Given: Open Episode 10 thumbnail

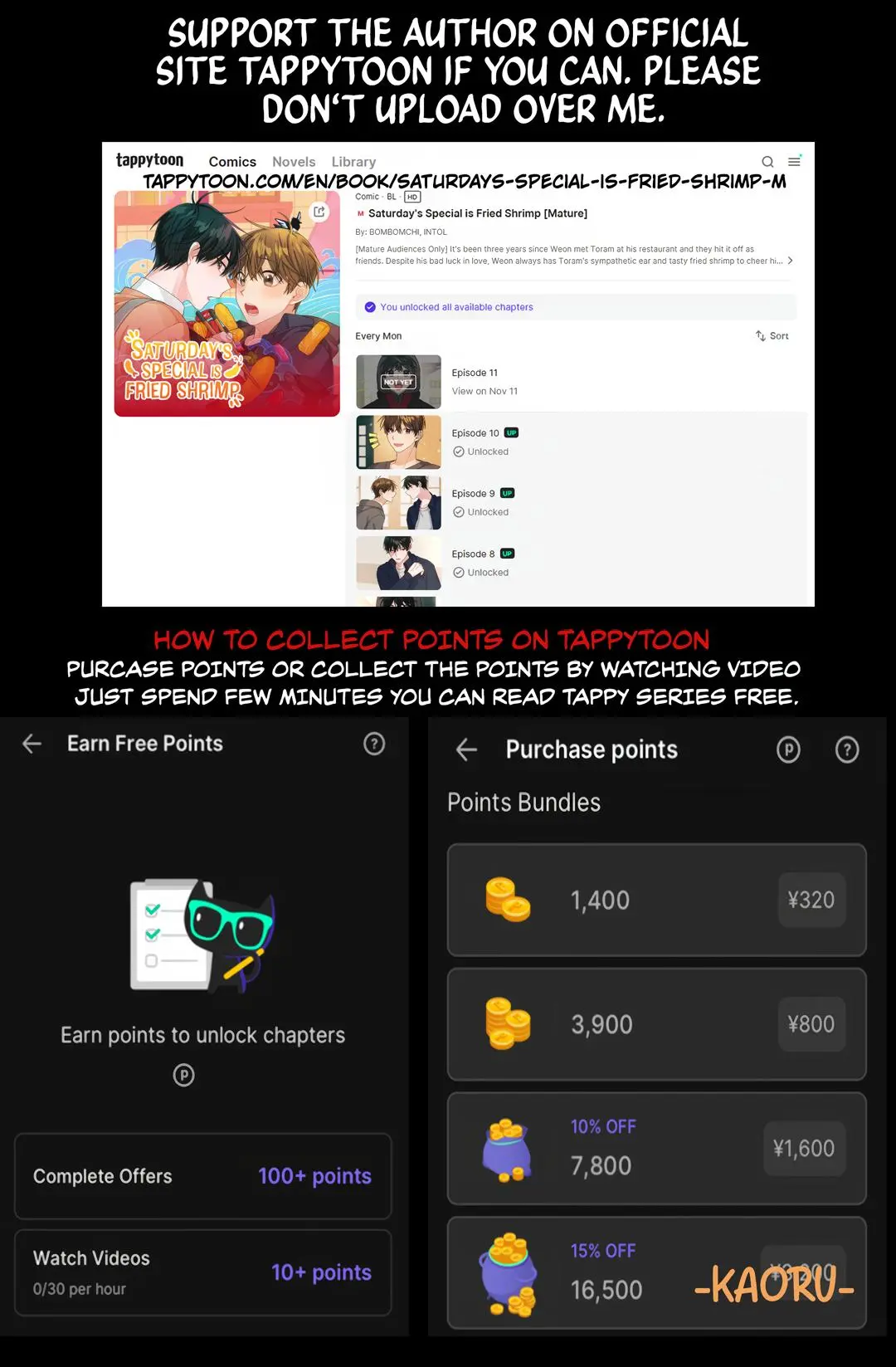Looking at the screenshot, I should coord(399,442).
